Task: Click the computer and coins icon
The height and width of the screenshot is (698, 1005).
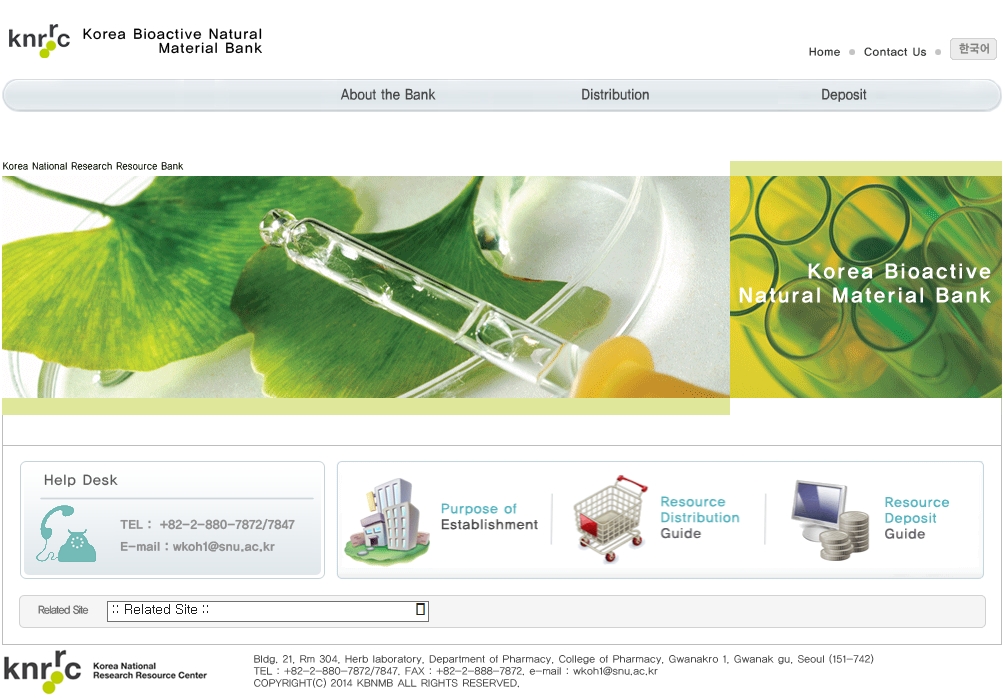Action: point(829,520)
